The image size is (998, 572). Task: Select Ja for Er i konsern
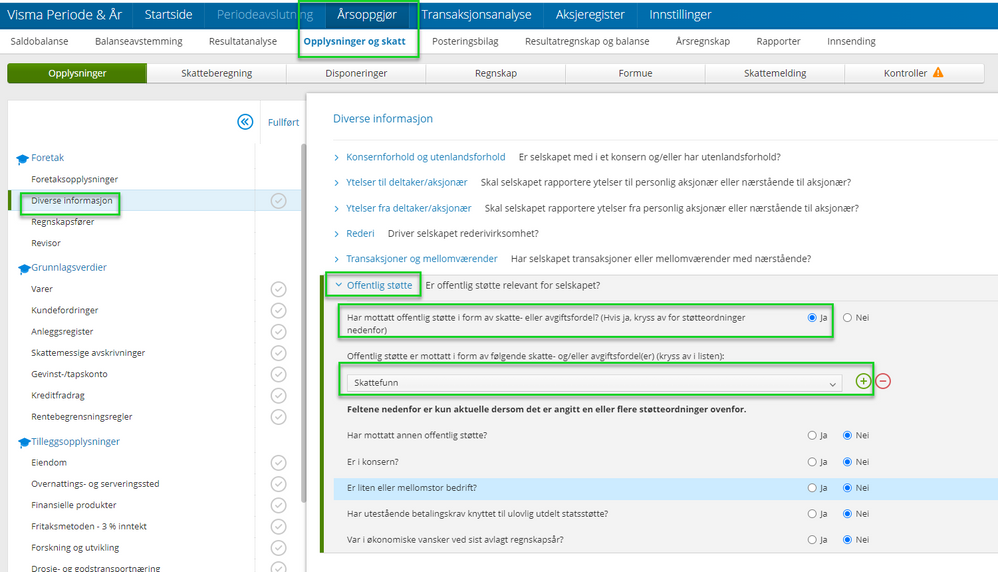[x=812, y=462]
